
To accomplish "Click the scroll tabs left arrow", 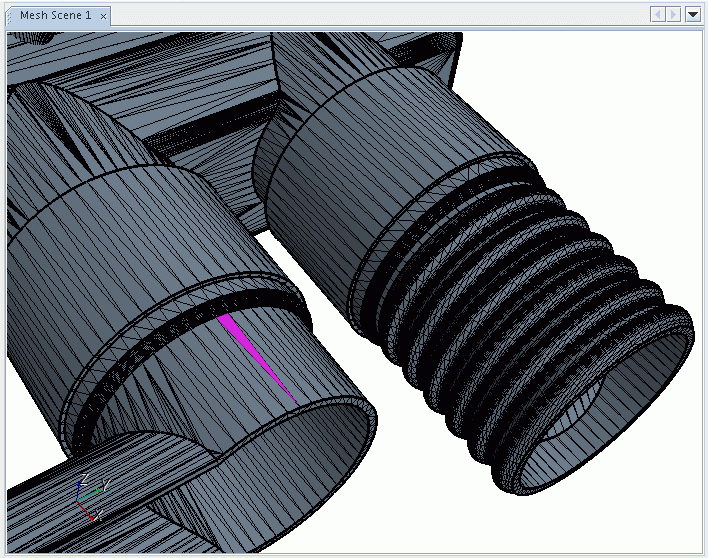I will [658, 15].
